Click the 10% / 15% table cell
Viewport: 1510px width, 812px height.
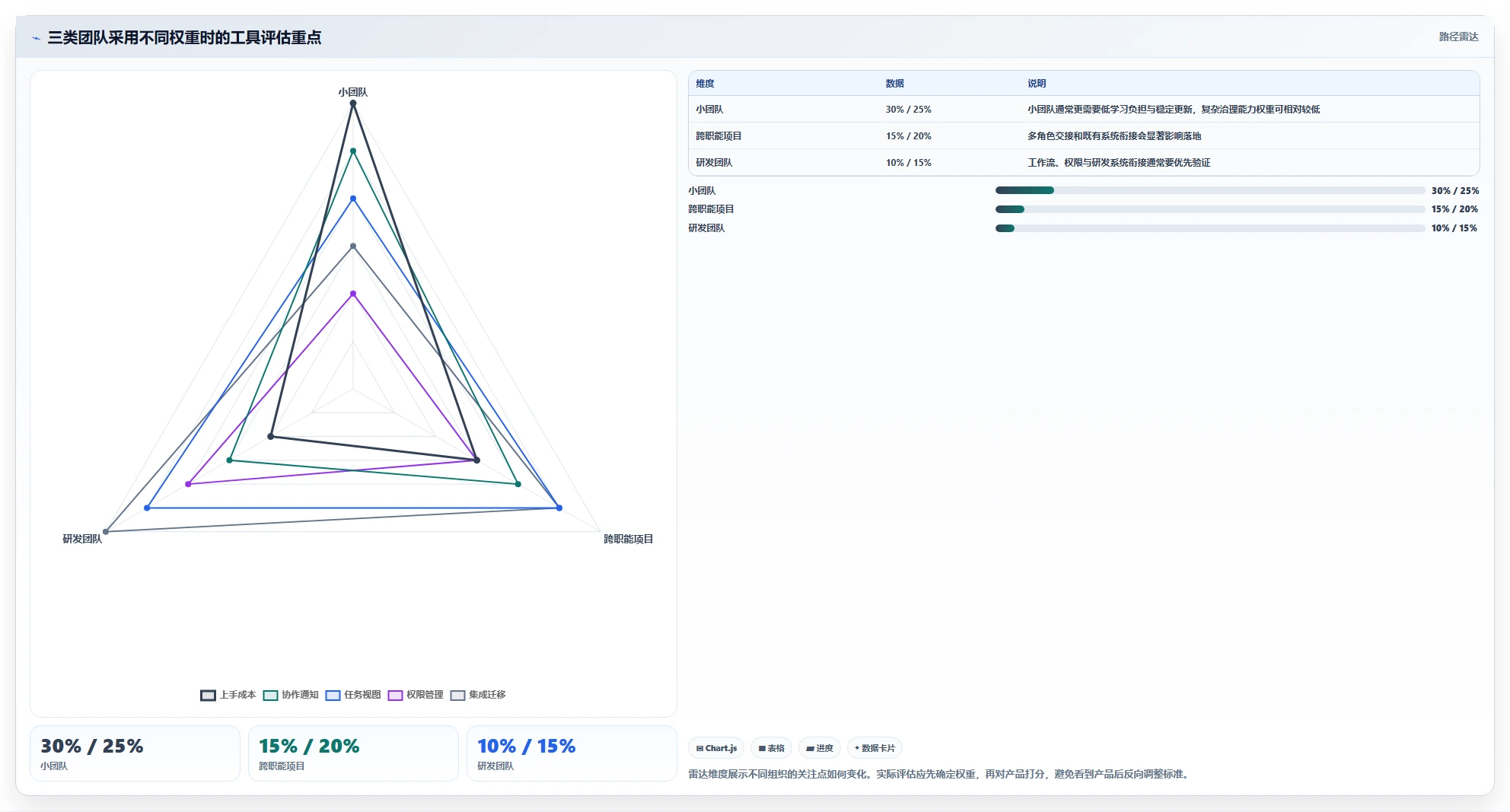click(x=908, y=163)
